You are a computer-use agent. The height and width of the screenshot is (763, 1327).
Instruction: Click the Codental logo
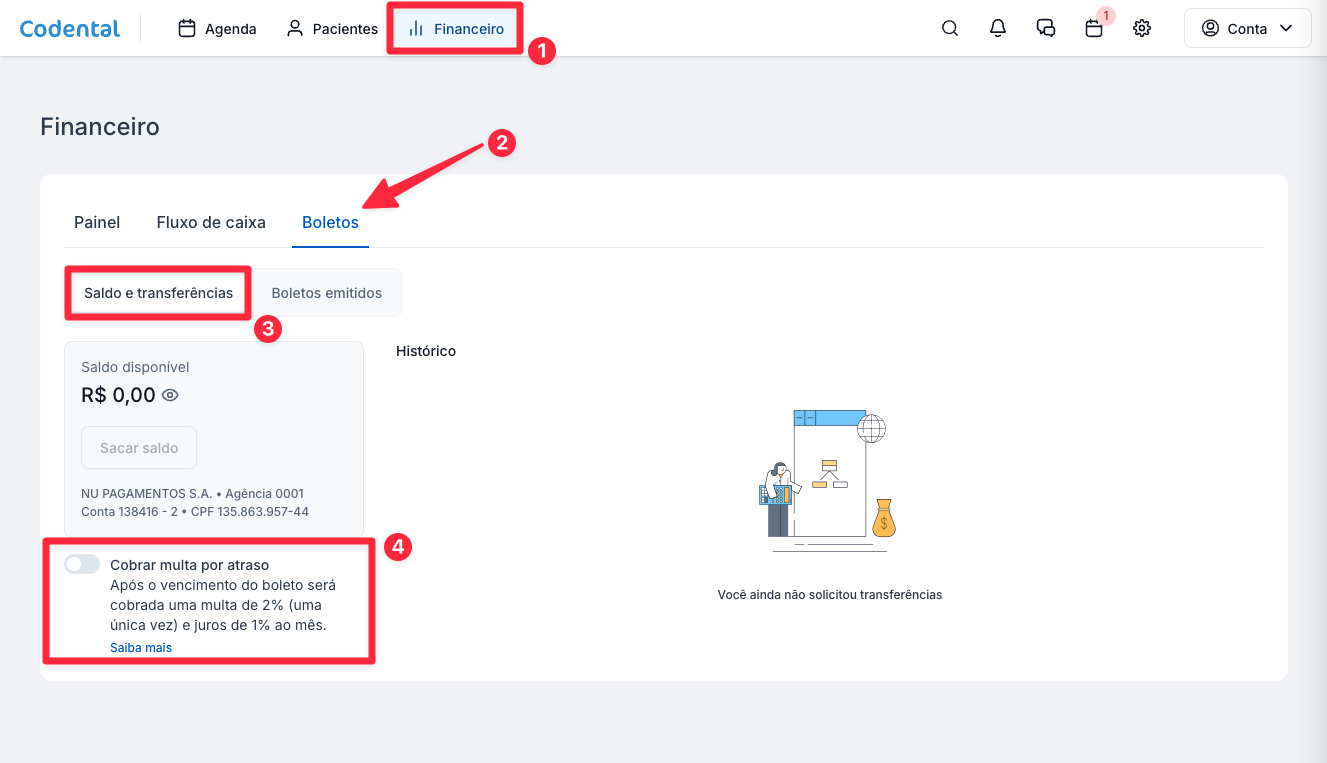[70, 28]
